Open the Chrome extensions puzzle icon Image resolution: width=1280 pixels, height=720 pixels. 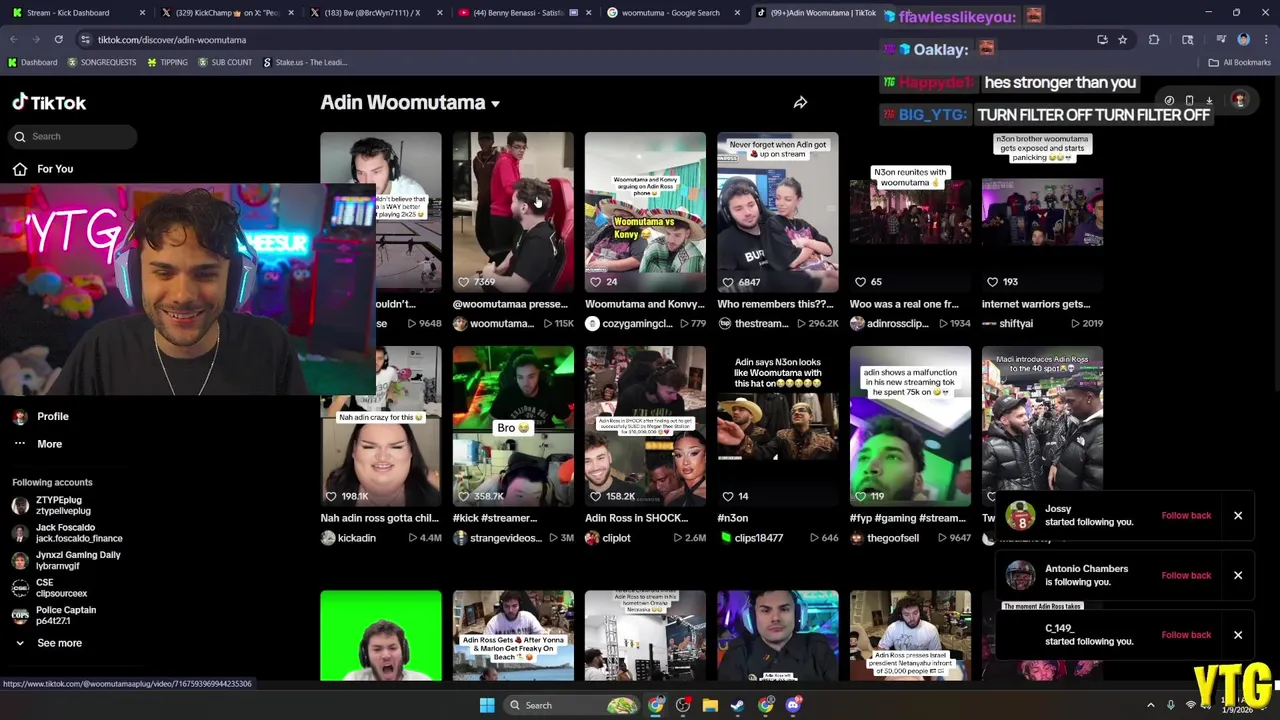[1154, 39]
